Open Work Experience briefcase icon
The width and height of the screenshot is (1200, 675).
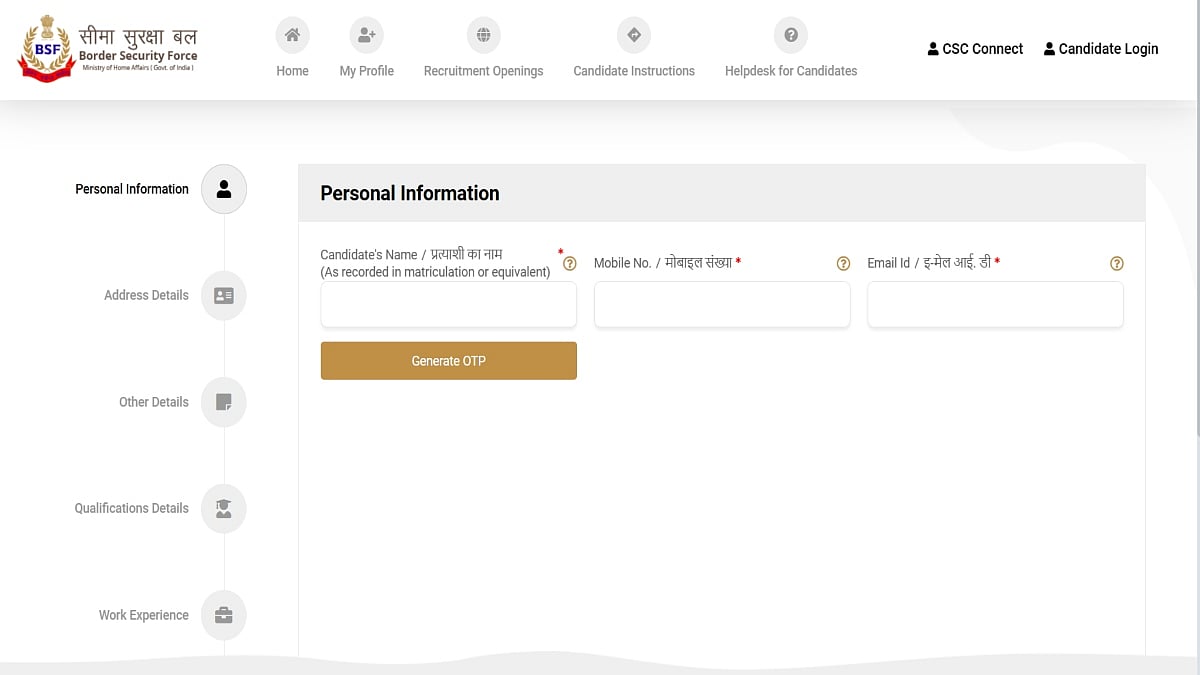[x=224, y=615]
